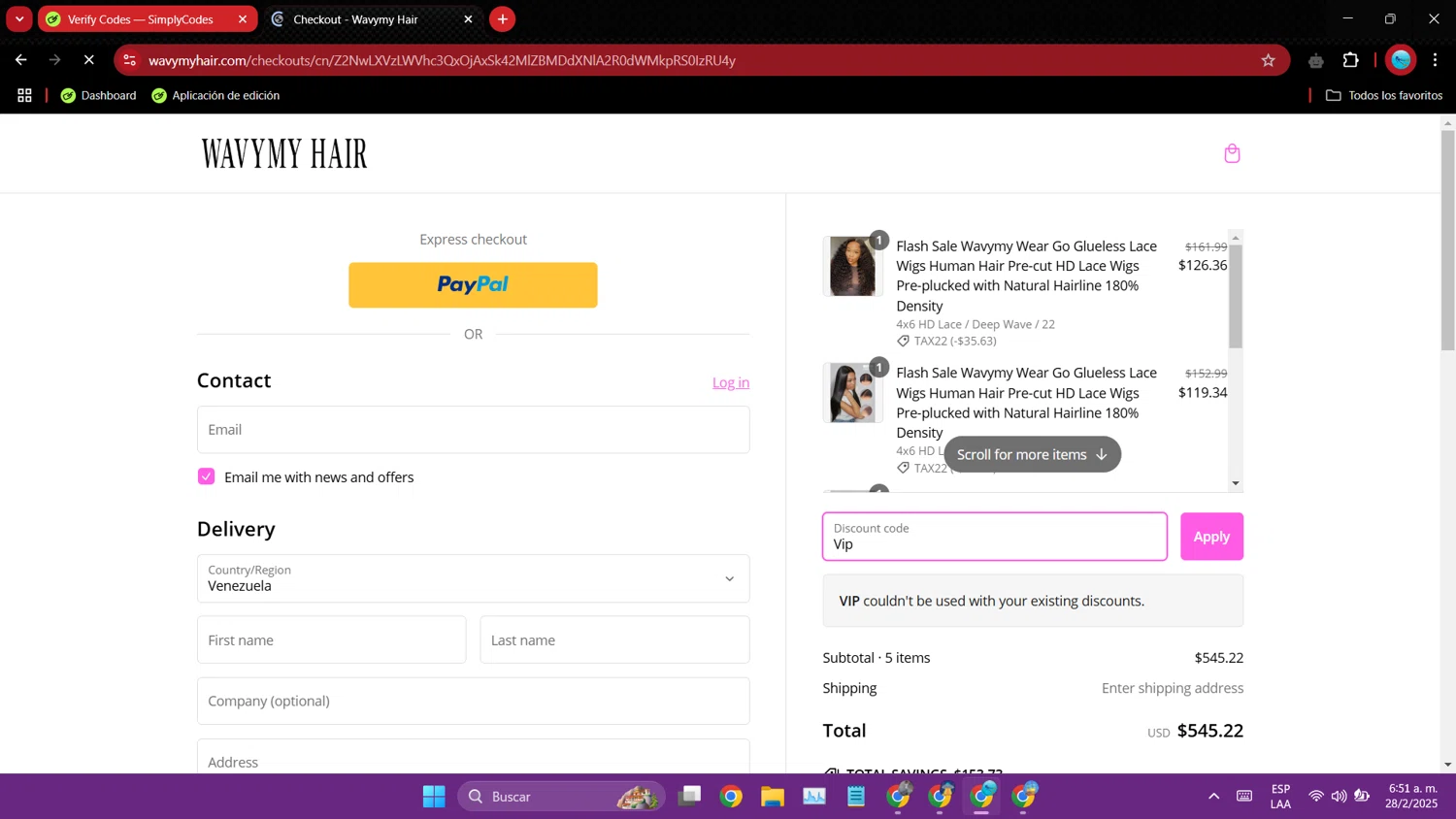Click the Wavymy Hair logo
Viewport: 1456px width, 819px height.
click(284, 153)
